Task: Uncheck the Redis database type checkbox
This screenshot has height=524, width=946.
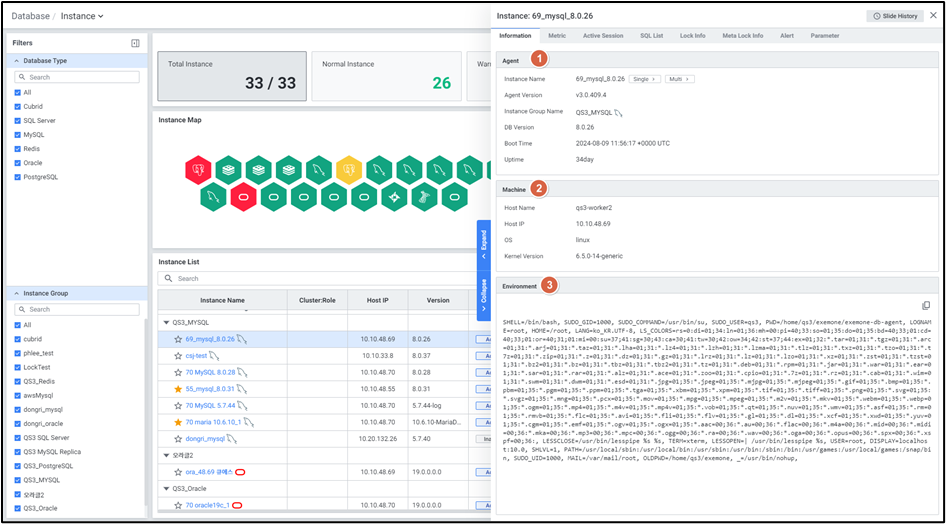Action: [17, 148]
